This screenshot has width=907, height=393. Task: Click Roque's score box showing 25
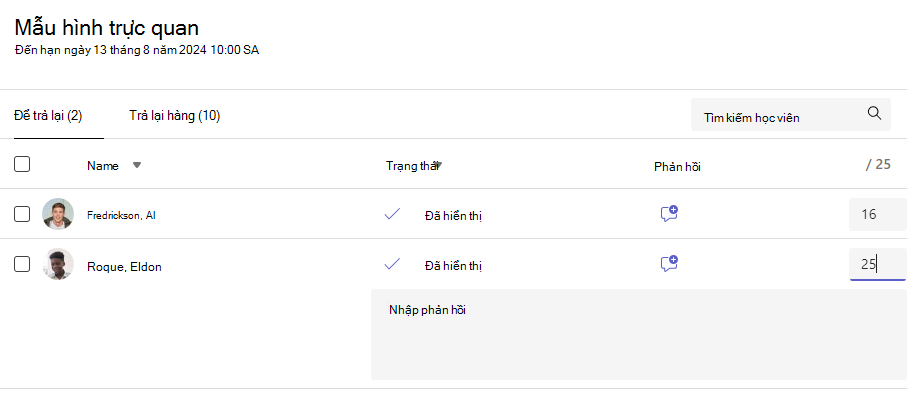pyautogui.click(x=877, y=265)
